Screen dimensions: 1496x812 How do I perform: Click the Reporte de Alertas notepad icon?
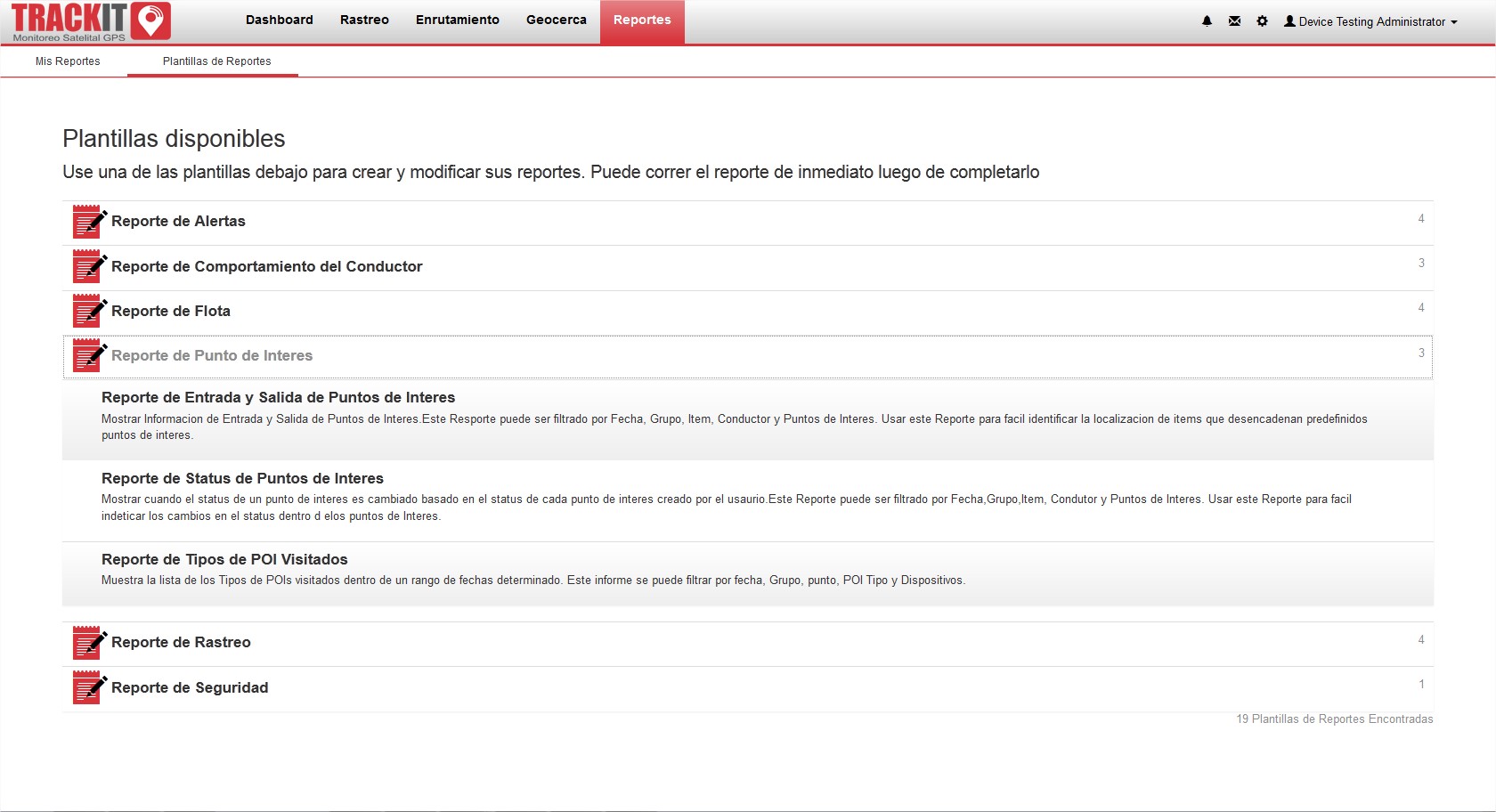(89, 222)
